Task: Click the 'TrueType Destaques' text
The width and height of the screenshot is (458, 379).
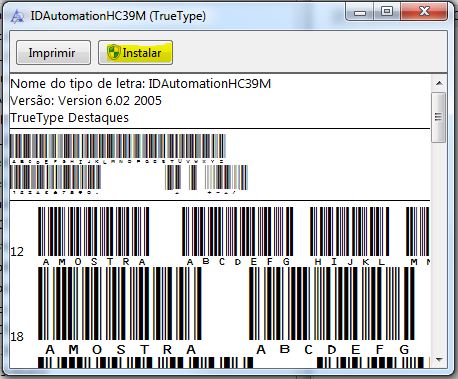Action: click(69, 118)
